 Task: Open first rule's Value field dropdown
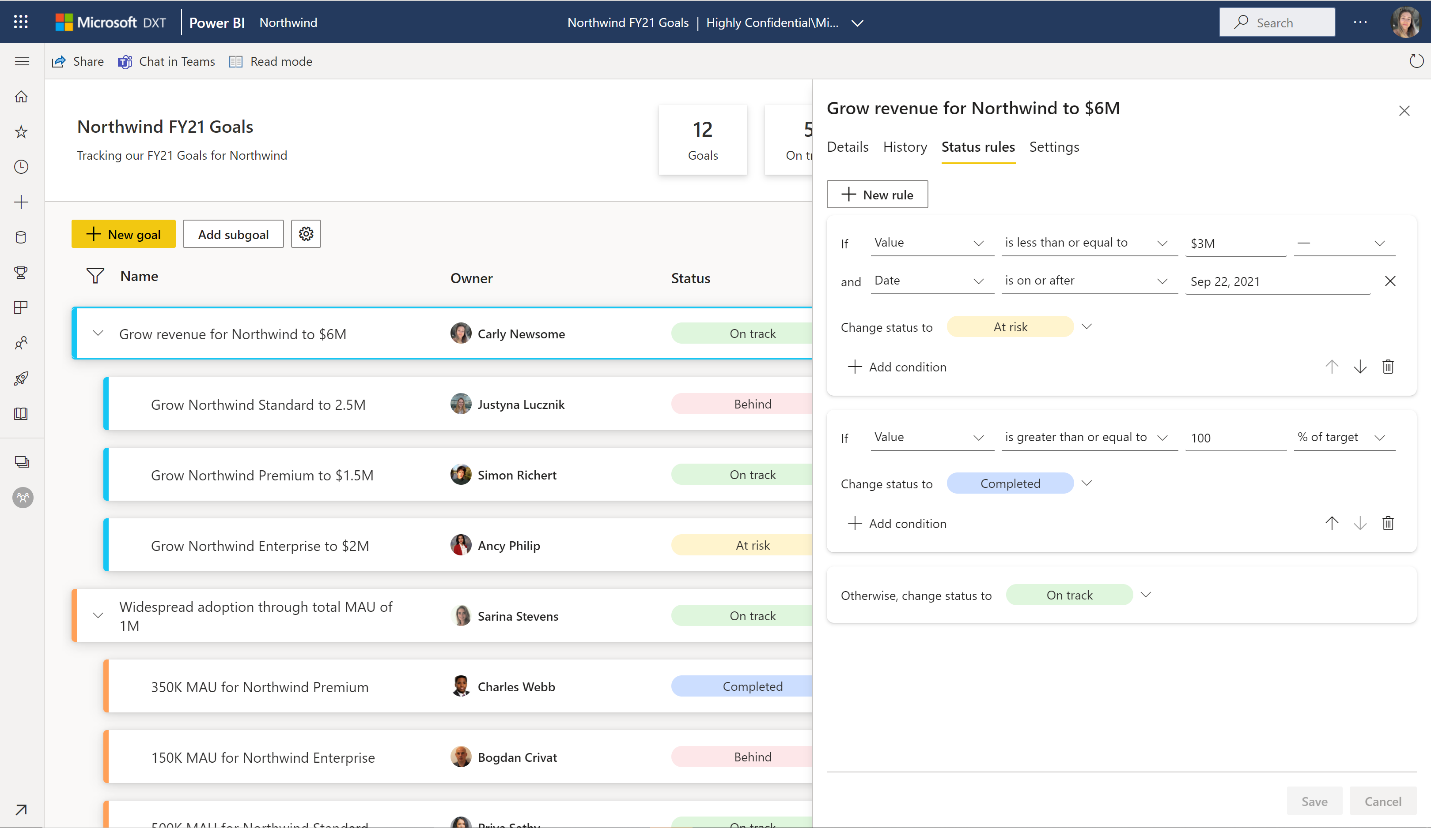pos(932,243)
